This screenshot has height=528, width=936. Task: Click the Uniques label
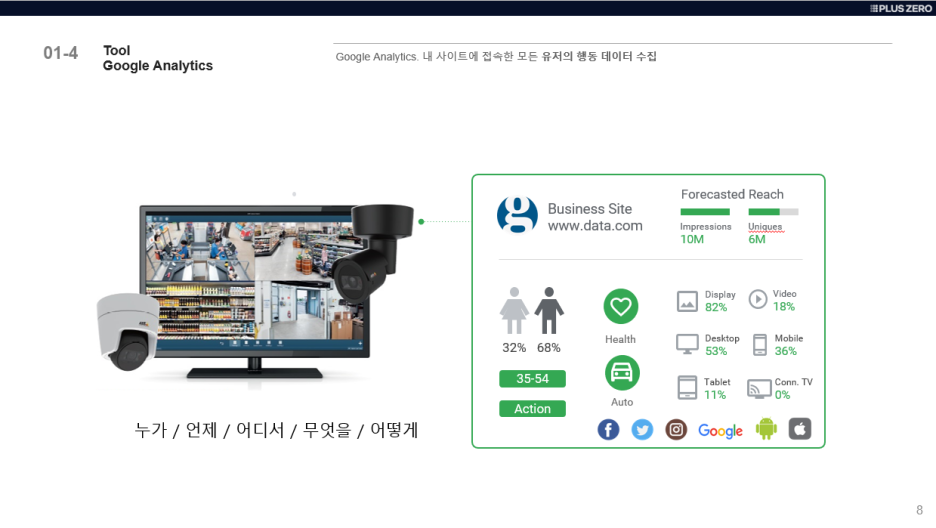pos(765,227)
